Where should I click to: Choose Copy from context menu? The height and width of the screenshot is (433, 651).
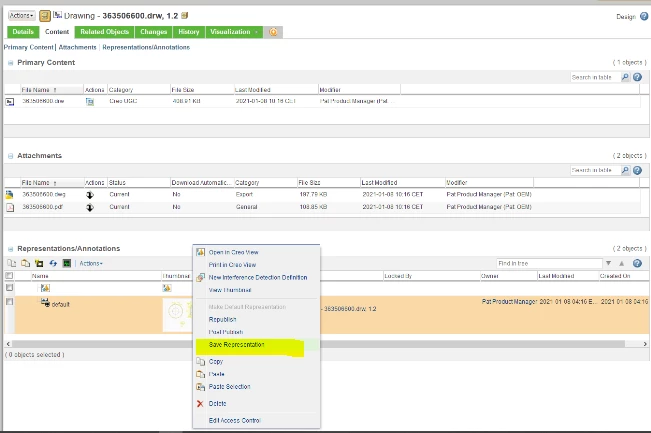click(x=216, y=362)
